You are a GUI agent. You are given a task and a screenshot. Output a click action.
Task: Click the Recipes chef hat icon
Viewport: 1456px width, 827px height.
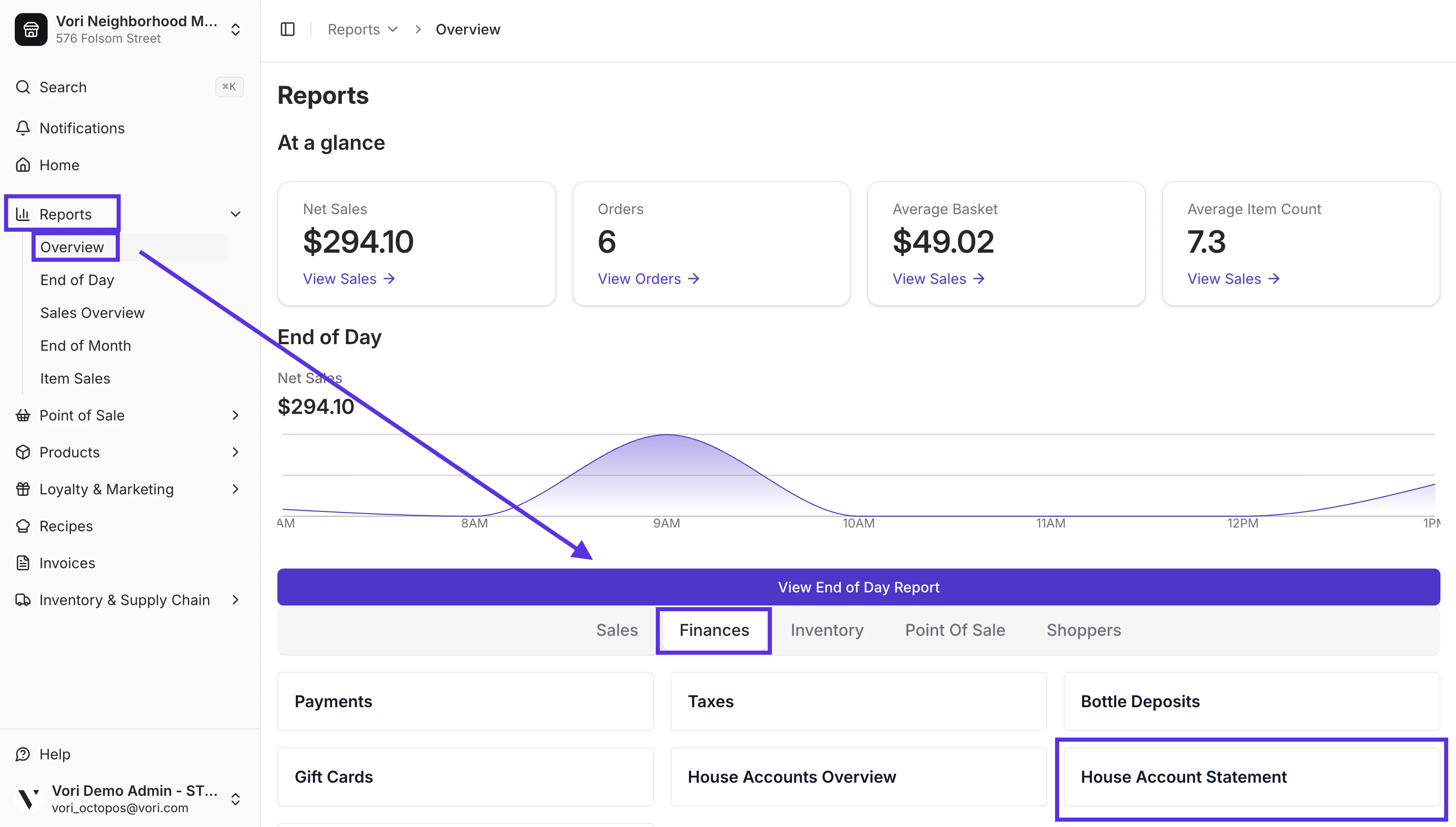[x=23, y=526]
